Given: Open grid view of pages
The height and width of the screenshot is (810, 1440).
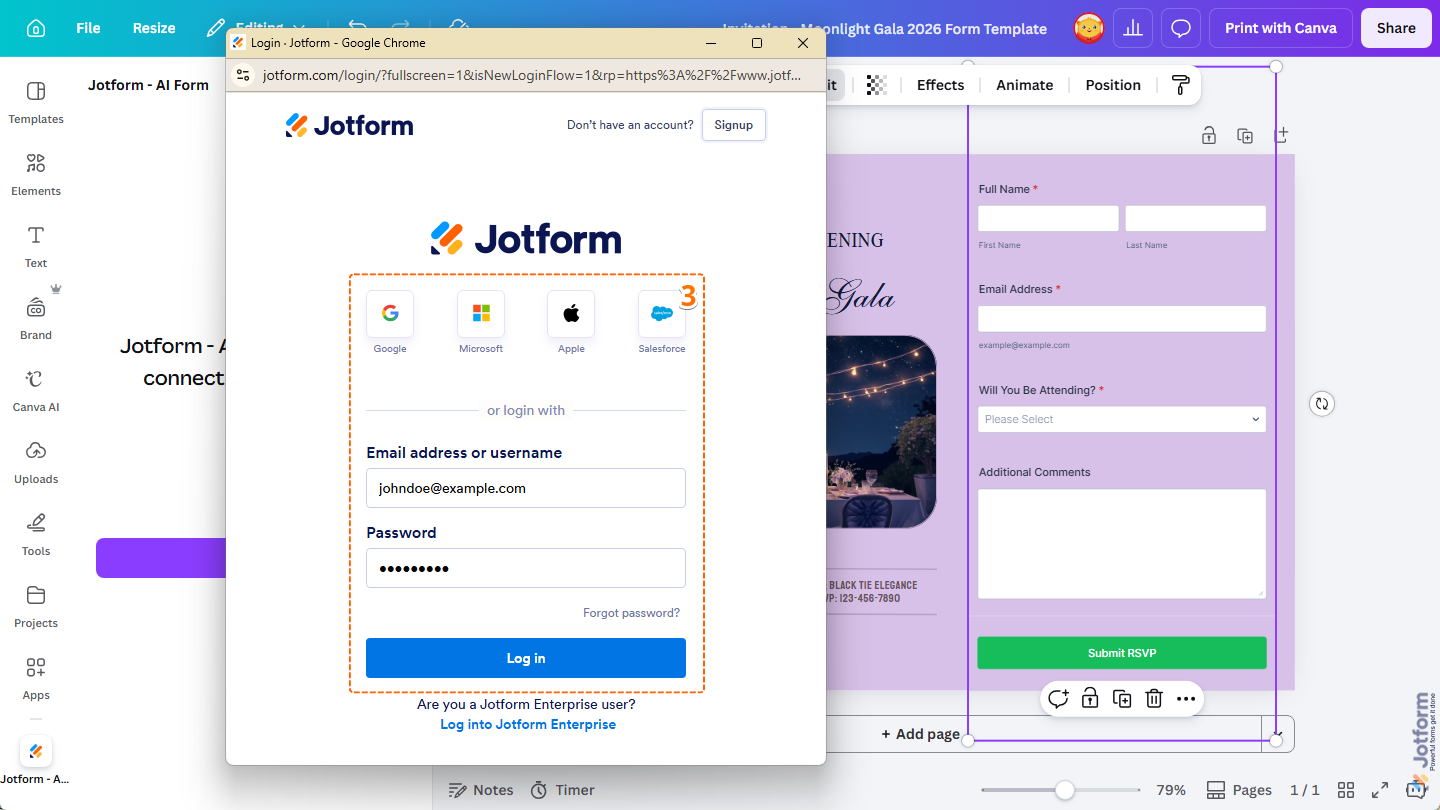Looking at the screenshot, I should pyautogui.click(x=1346, y=790).
